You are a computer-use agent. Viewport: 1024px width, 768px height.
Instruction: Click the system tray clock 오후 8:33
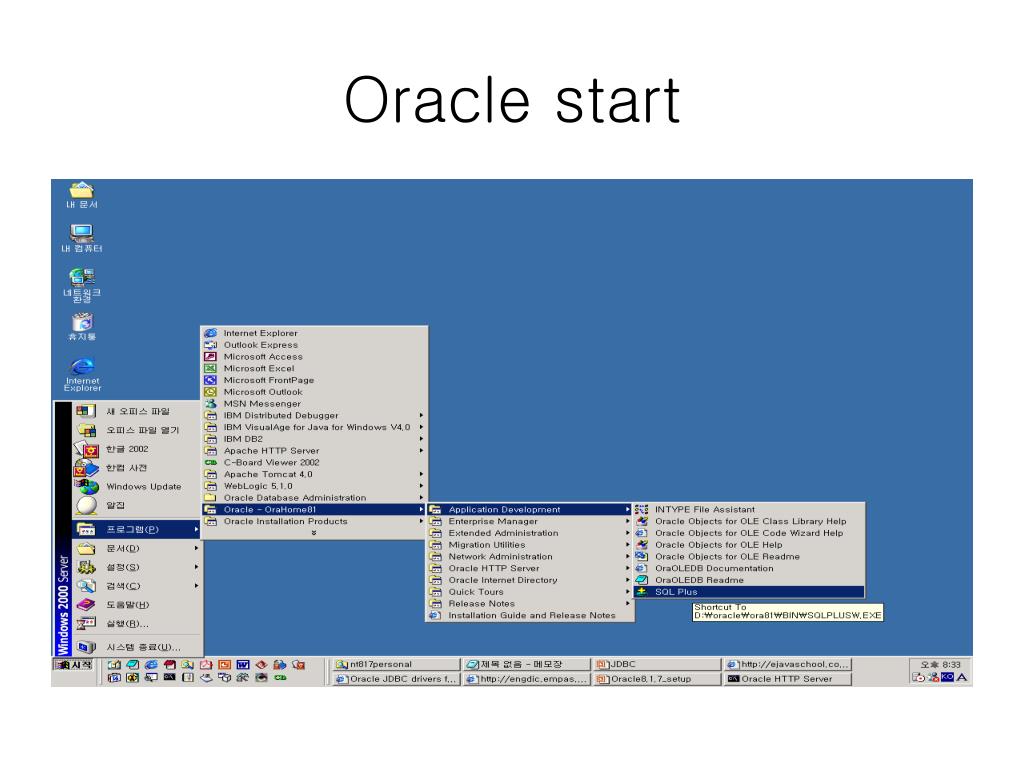940,664
